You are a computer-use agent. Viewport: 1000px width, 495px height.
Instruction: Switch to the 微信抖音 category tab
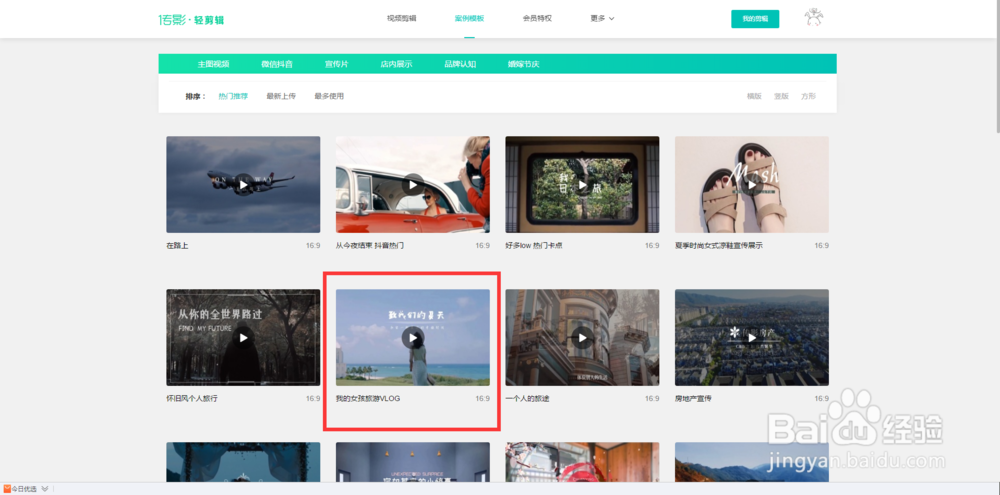277,64
